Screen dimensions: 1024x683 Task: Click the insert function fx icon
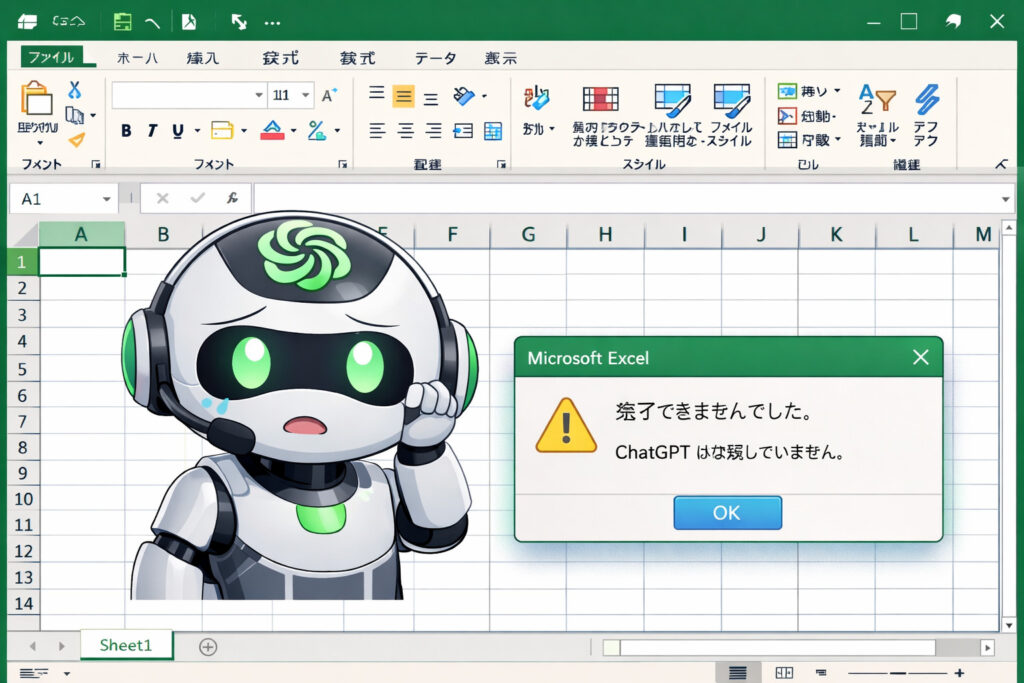(x=231, y=198)
